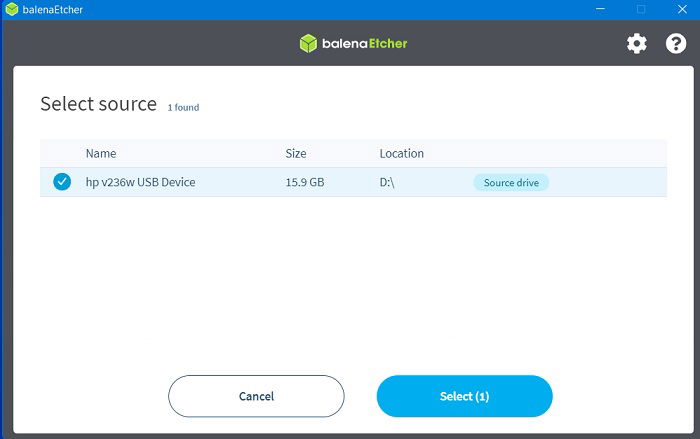The image size is (700, 439).
Task: Select the hp v236w USB Device name
Action: pyautogui.click(x=141, y=182)
